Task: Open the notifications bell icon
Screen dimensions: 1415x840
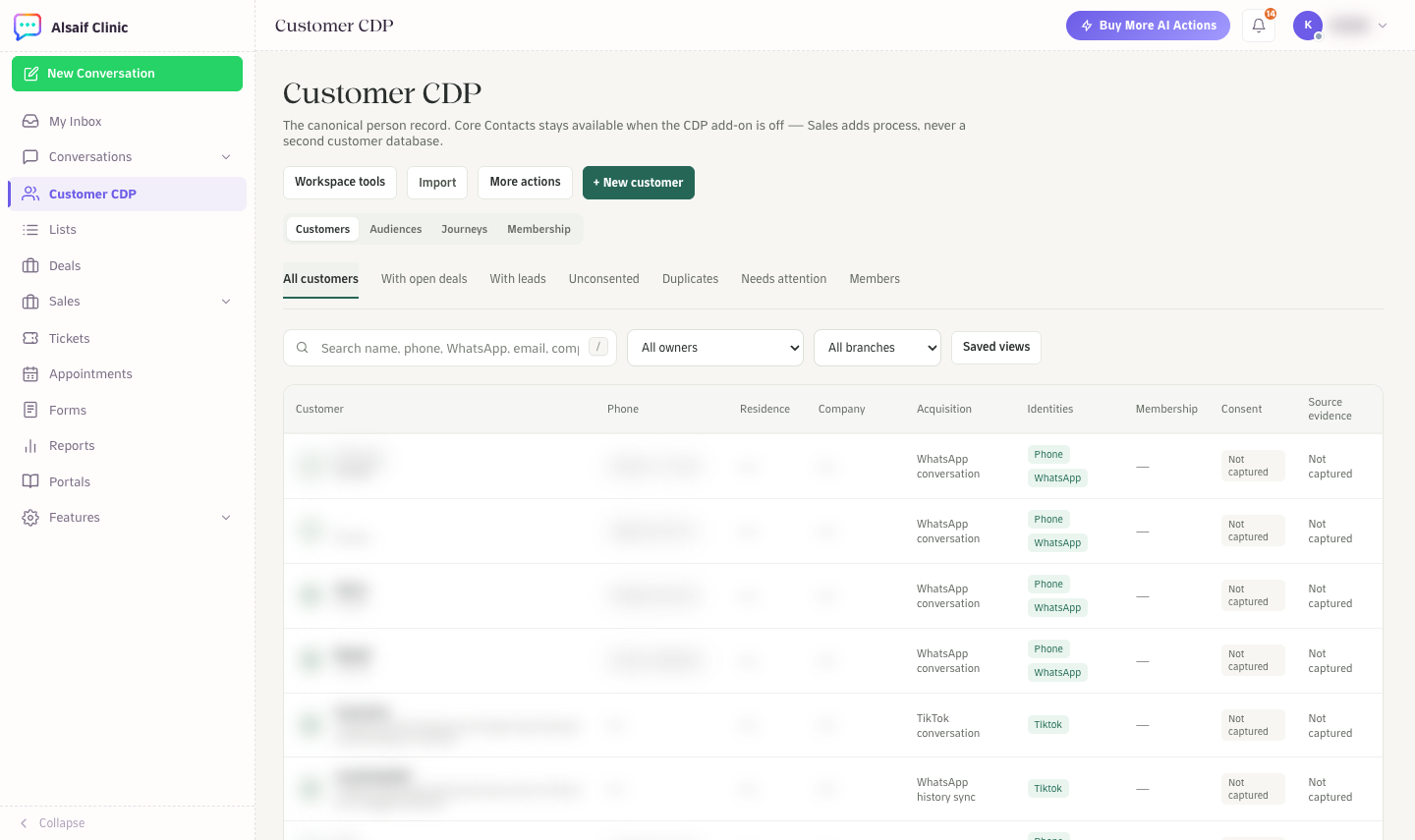Action: pyautogui.click(x=1259, y=26)
